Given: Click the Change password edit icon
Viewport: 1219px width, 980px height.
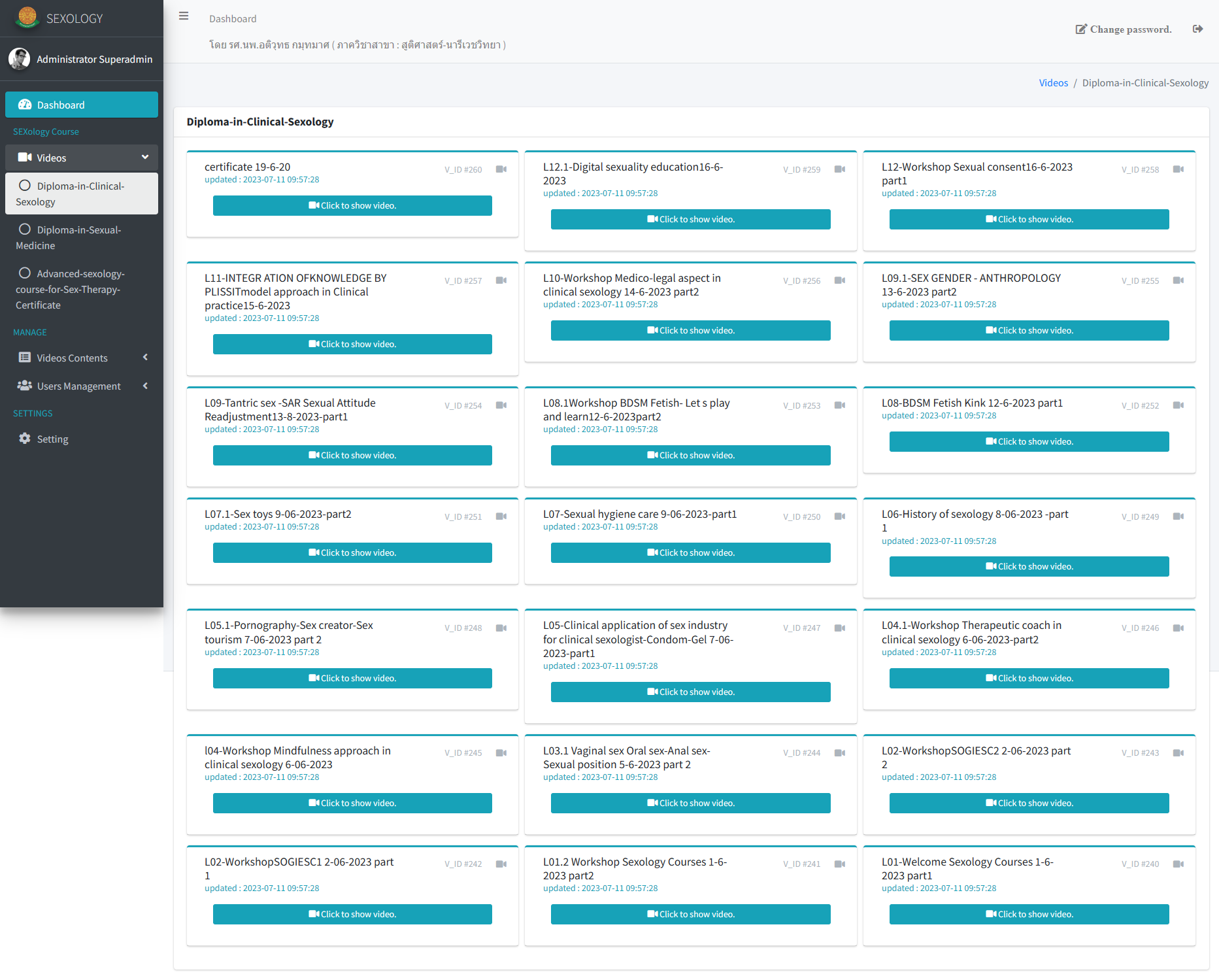Looking at the screenshot, I should click(1081, 29).
